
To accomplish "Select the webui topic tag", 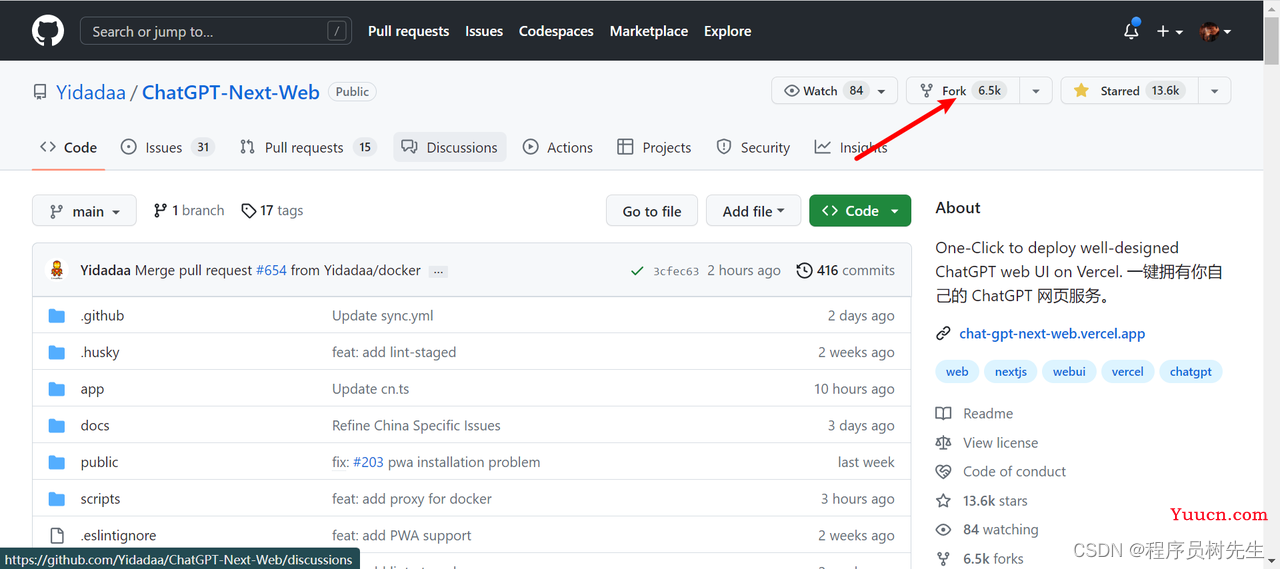I will click(x=1069, y=371).
